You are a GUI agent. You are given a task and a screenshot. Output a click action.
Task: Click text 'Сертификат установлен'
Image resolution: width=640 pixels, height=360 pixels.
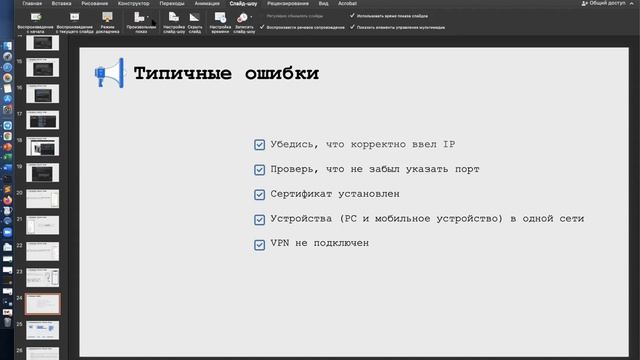(335, 194)
